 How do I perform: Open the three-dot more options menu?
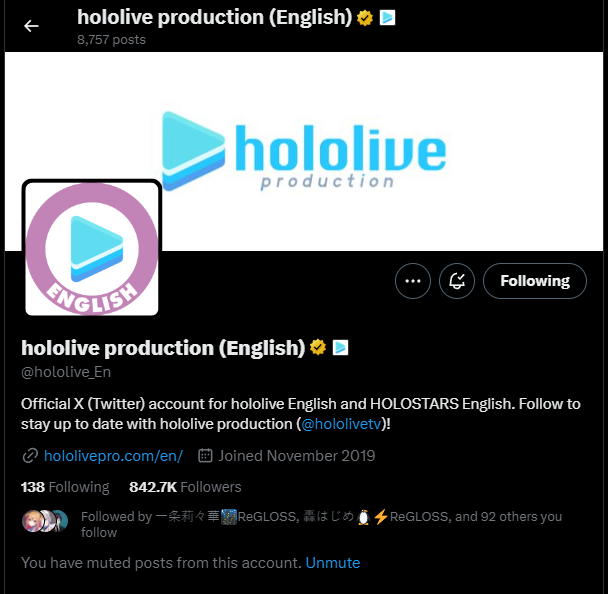413,281
